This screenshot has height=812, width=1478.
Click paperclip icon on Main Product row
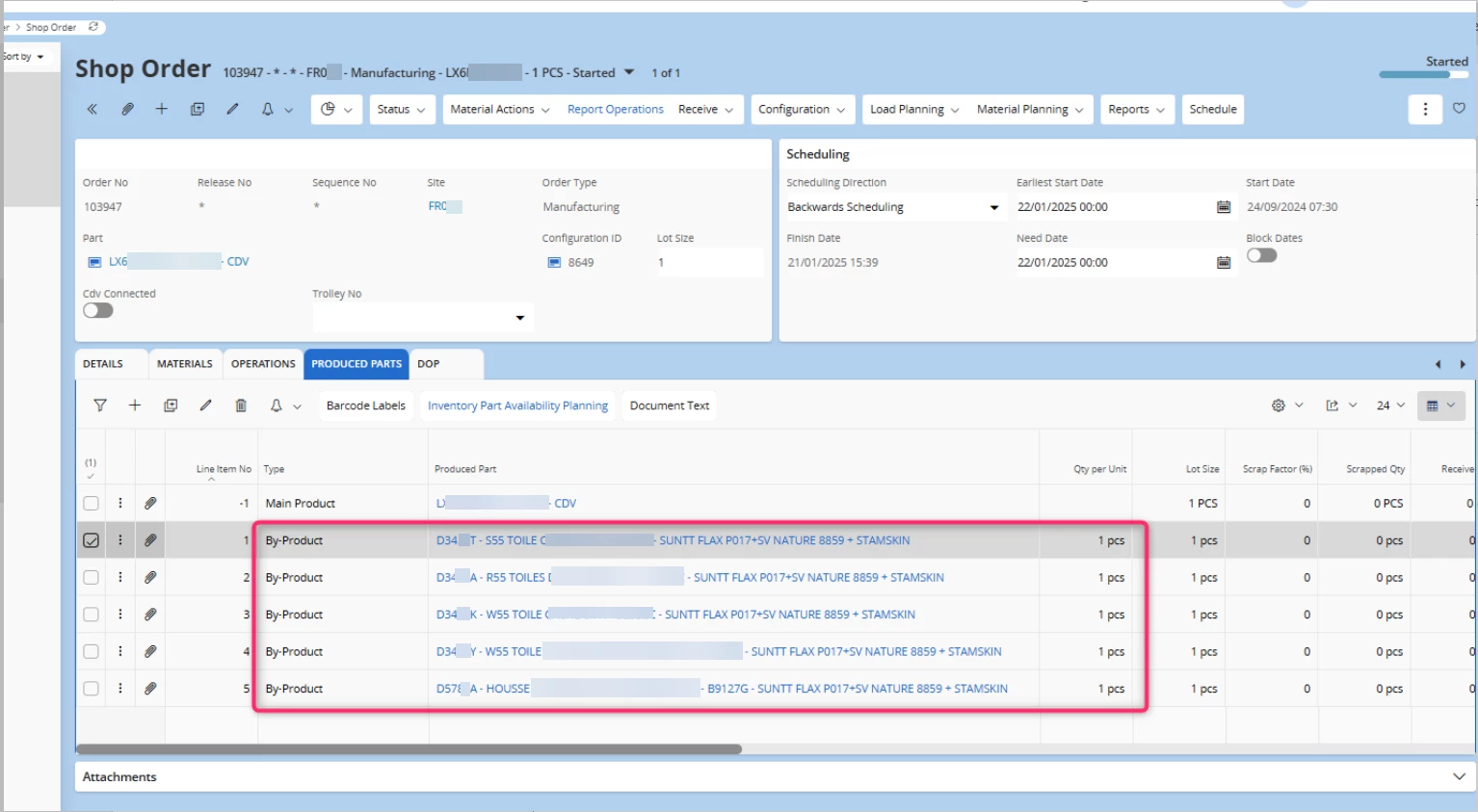(x=150, y=503)
